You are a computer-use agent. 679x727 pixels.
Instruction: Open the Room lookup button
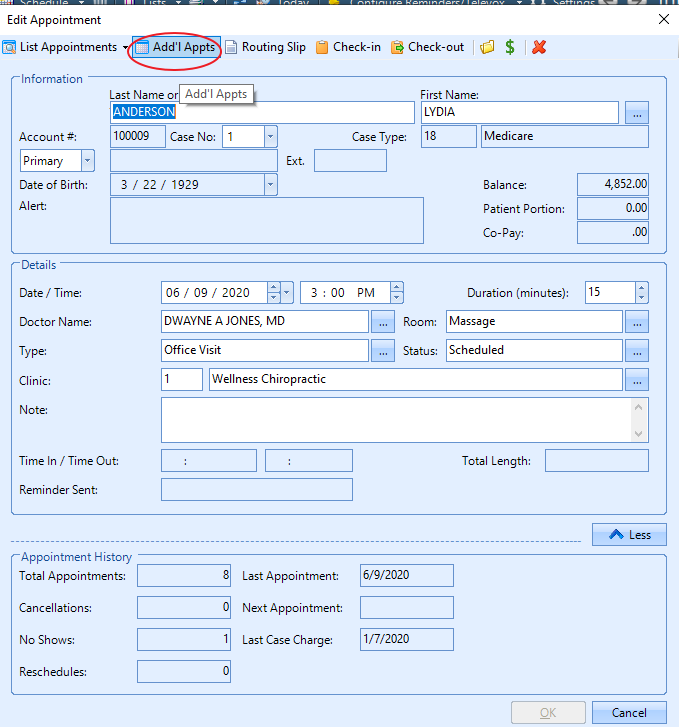pyautogui.click(x=637, y=322)
